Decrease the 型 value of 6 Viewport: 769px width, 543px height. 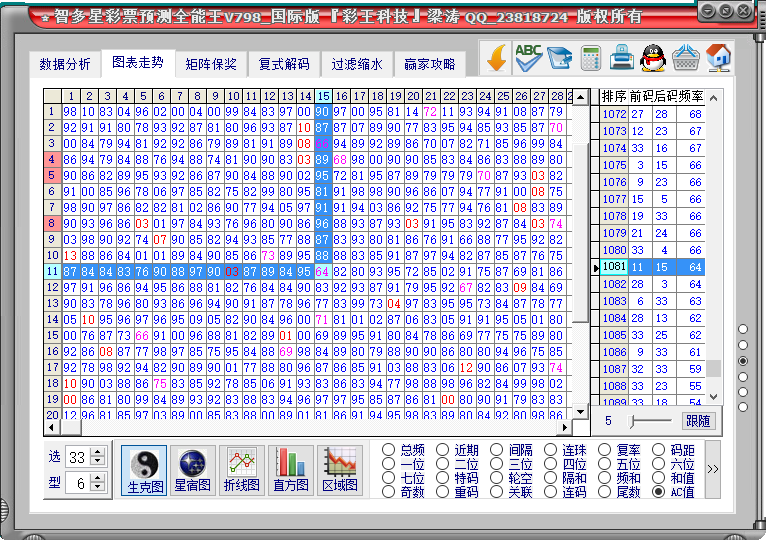click(98, 487)
